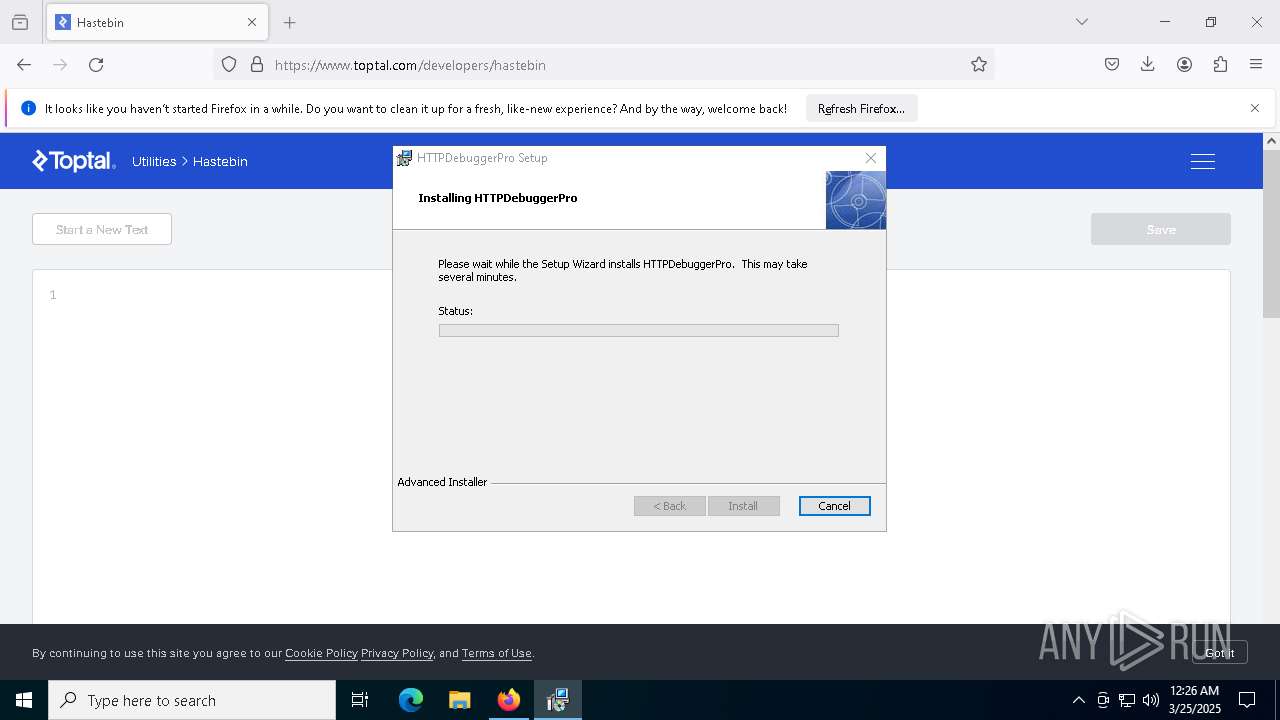Viewport: 1280px width, 720px height.
Task: Open Firefox account icon
Action: (x=1184, y=65)
